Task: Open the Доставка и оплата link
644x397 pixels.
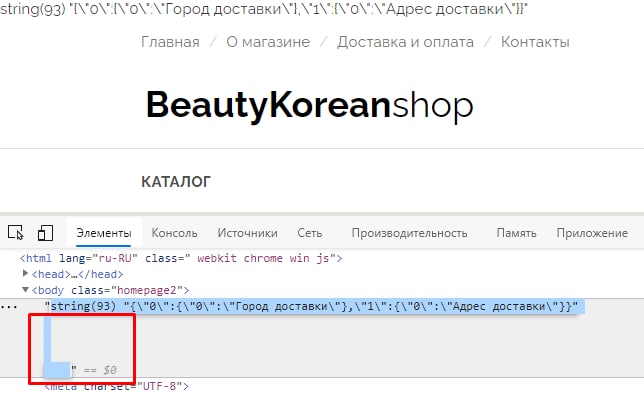Action: click(x=405, y=42)
